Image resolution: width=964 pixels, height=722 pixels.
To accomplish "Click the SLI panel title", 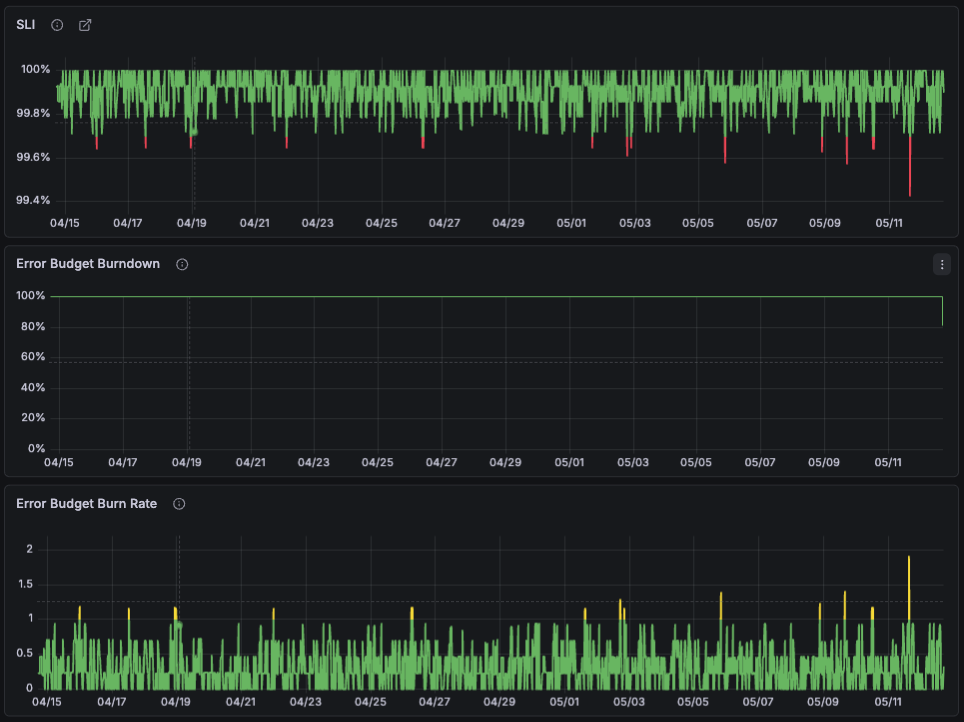I will point(26,25).
